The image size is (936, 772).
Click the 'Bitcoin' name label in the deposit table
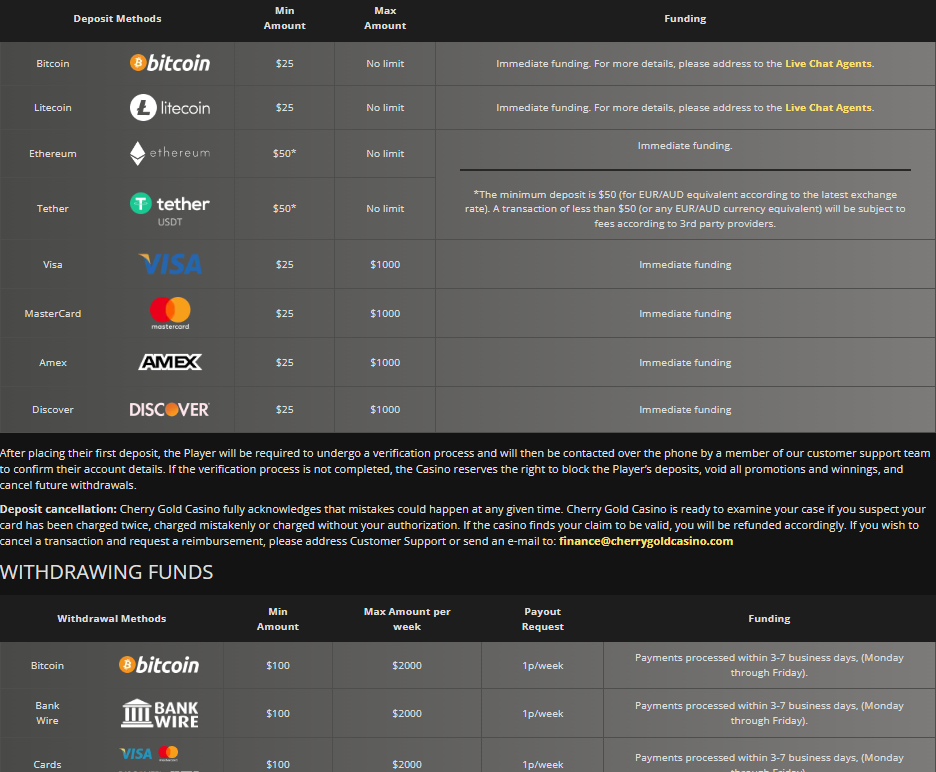[53, 63]
